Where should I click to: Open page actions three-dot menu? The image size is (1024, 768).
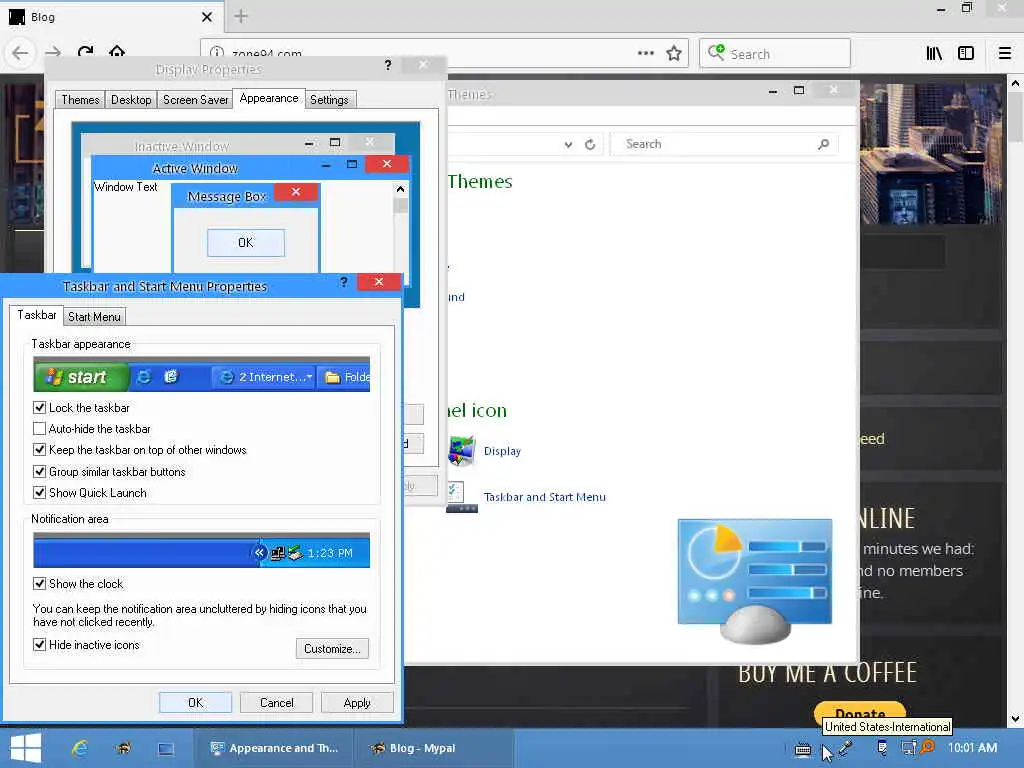(x=645, y=53)
